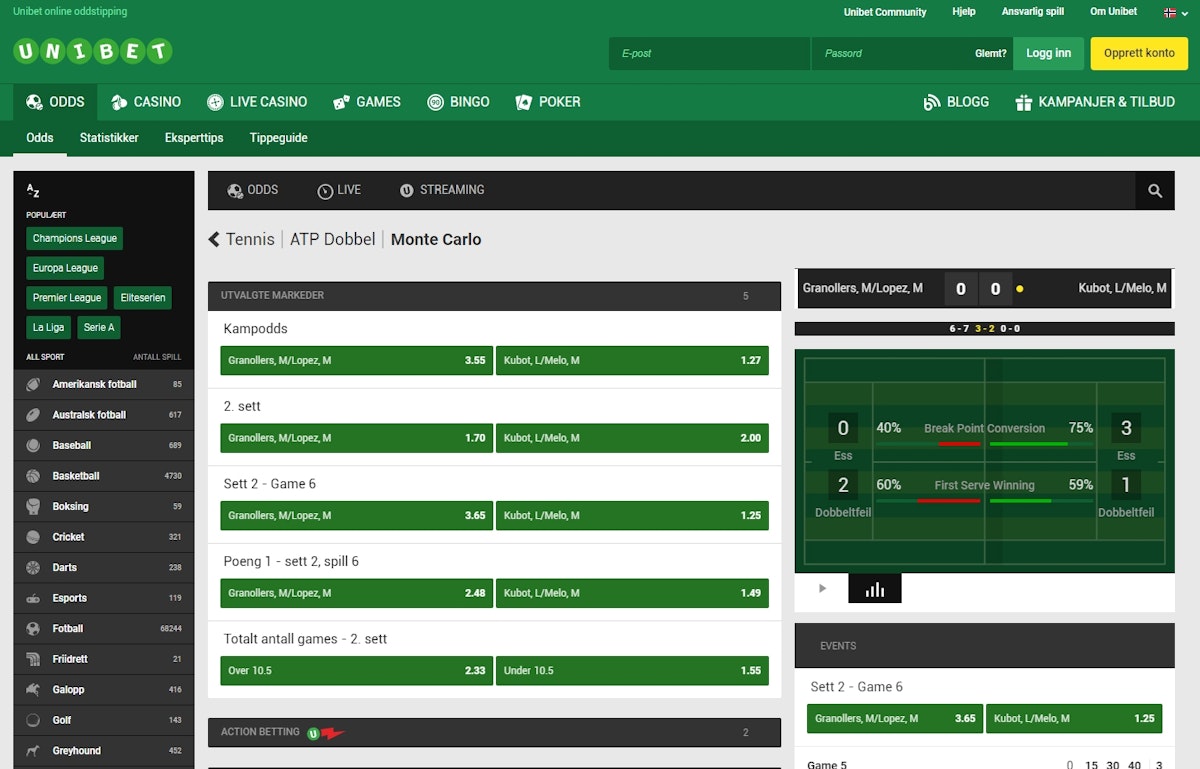Click the Cricket sport icon

tap(33, 537)
